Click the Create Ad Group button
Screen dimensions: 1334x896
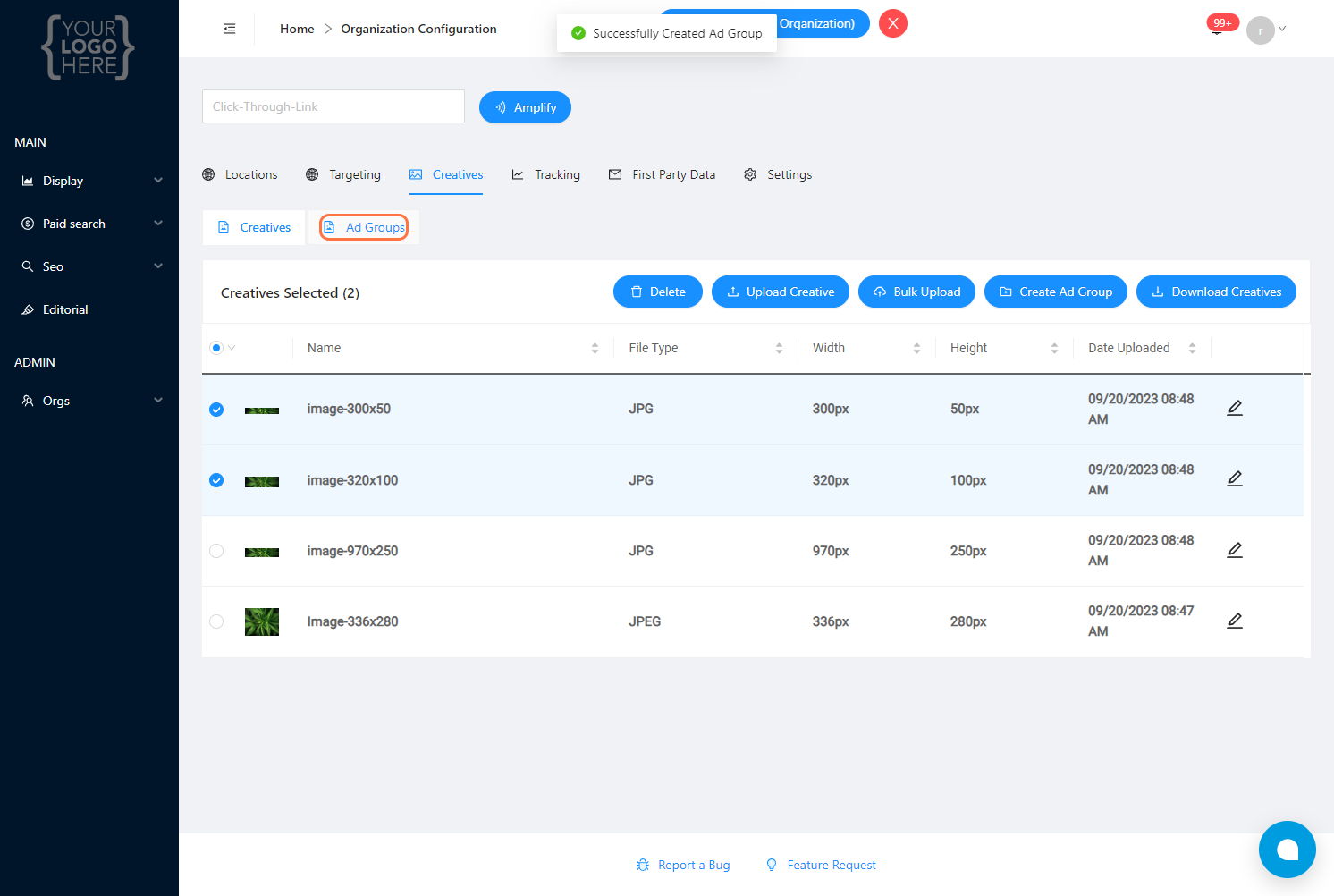(x=1055, y=292)
